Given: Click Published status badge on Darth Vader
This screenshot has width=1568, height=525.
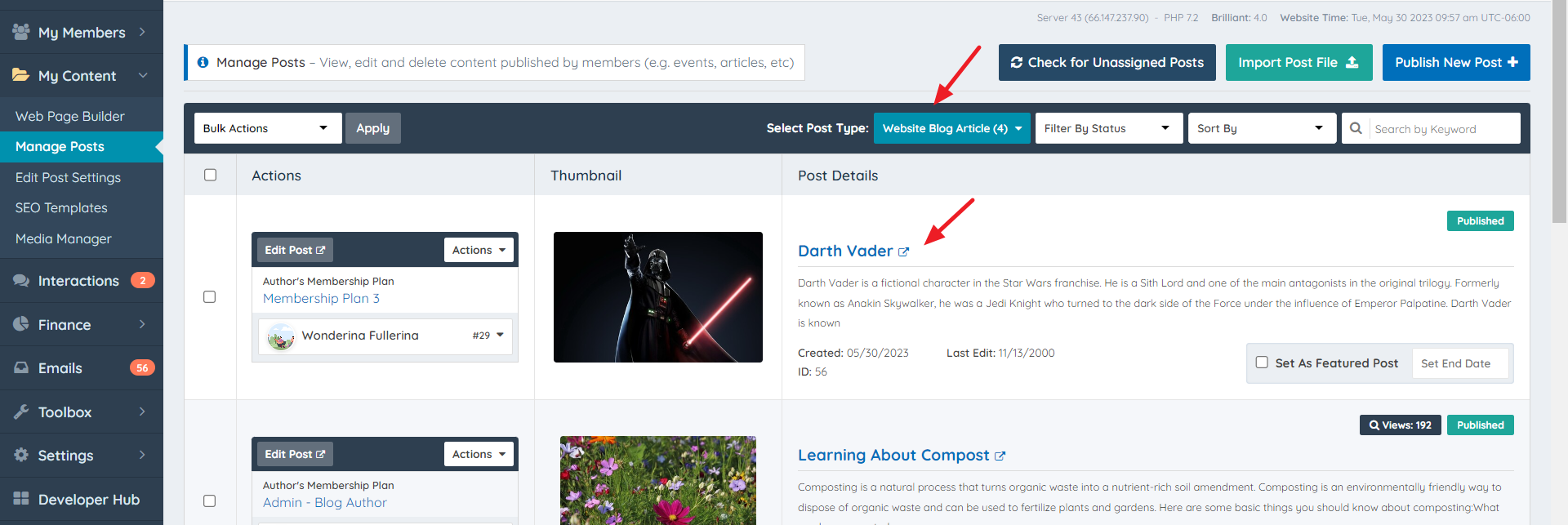Looking at the screenshot, I should click(x=1480, y=220).
